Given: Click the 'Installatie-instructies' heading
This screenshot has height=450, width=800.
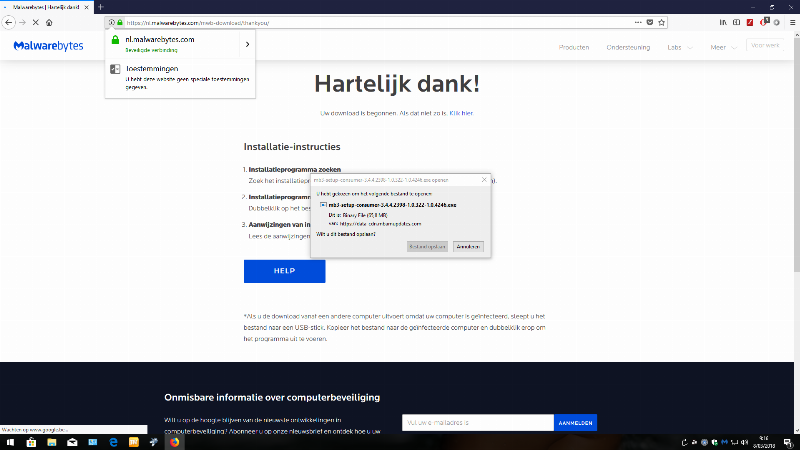Looking at the screenshot, I should (x=292, y=147).
